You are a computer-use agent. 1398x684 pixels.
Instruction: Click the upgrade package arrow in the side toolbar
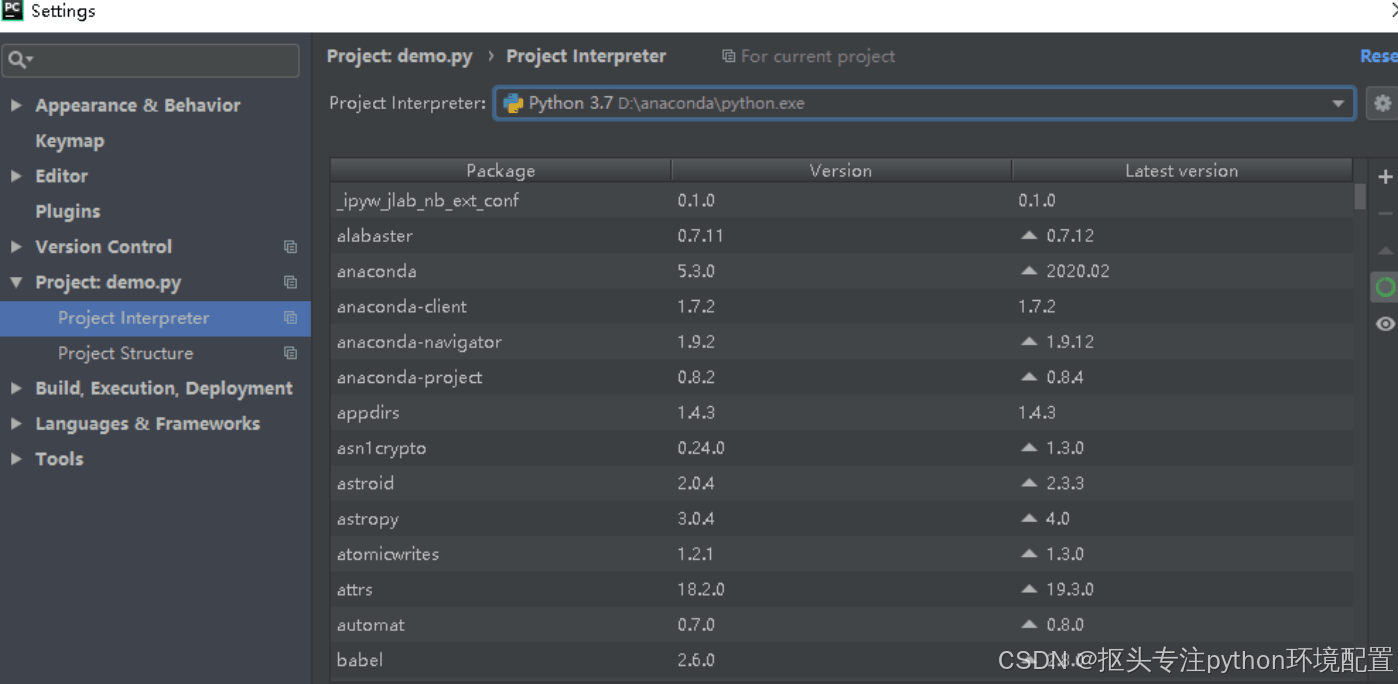pos(1385,250)
